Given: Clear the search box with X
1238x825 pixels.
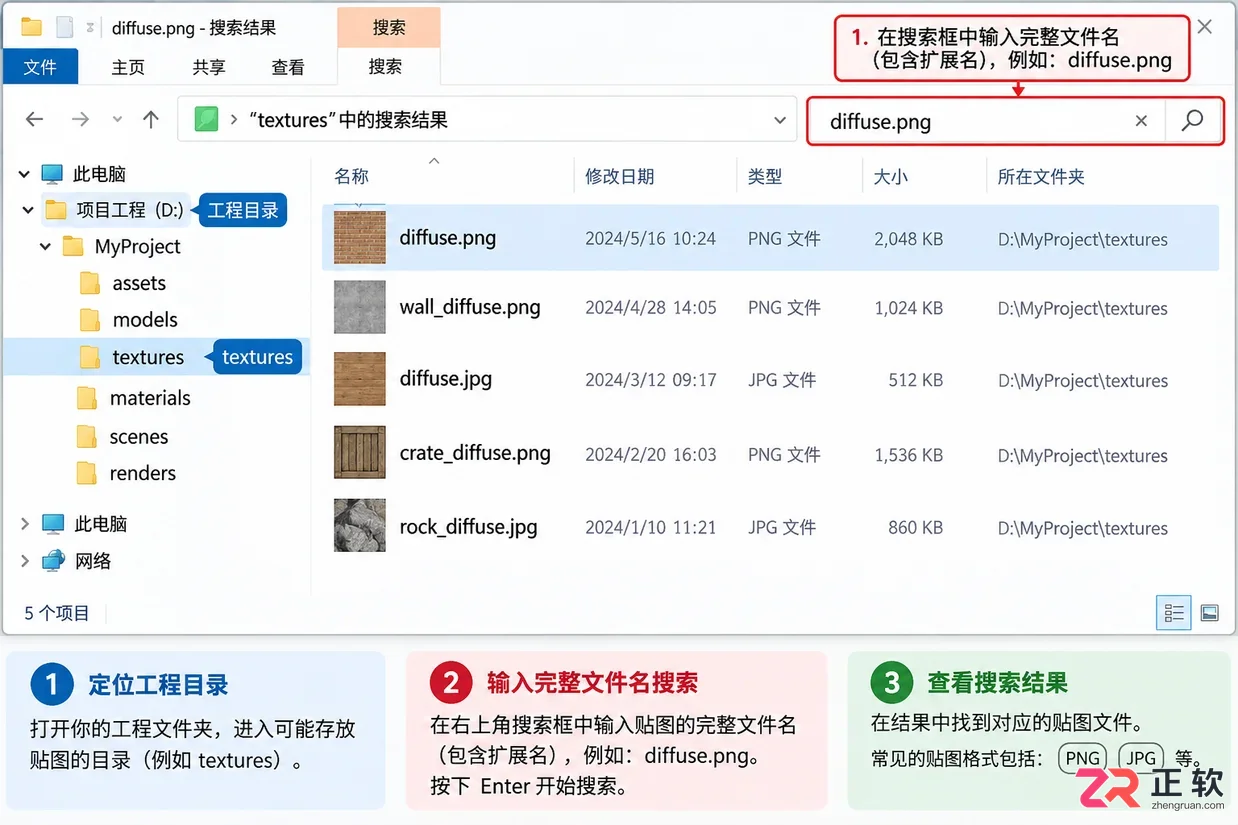Looking at the screenshot, I should (1141, 121).
